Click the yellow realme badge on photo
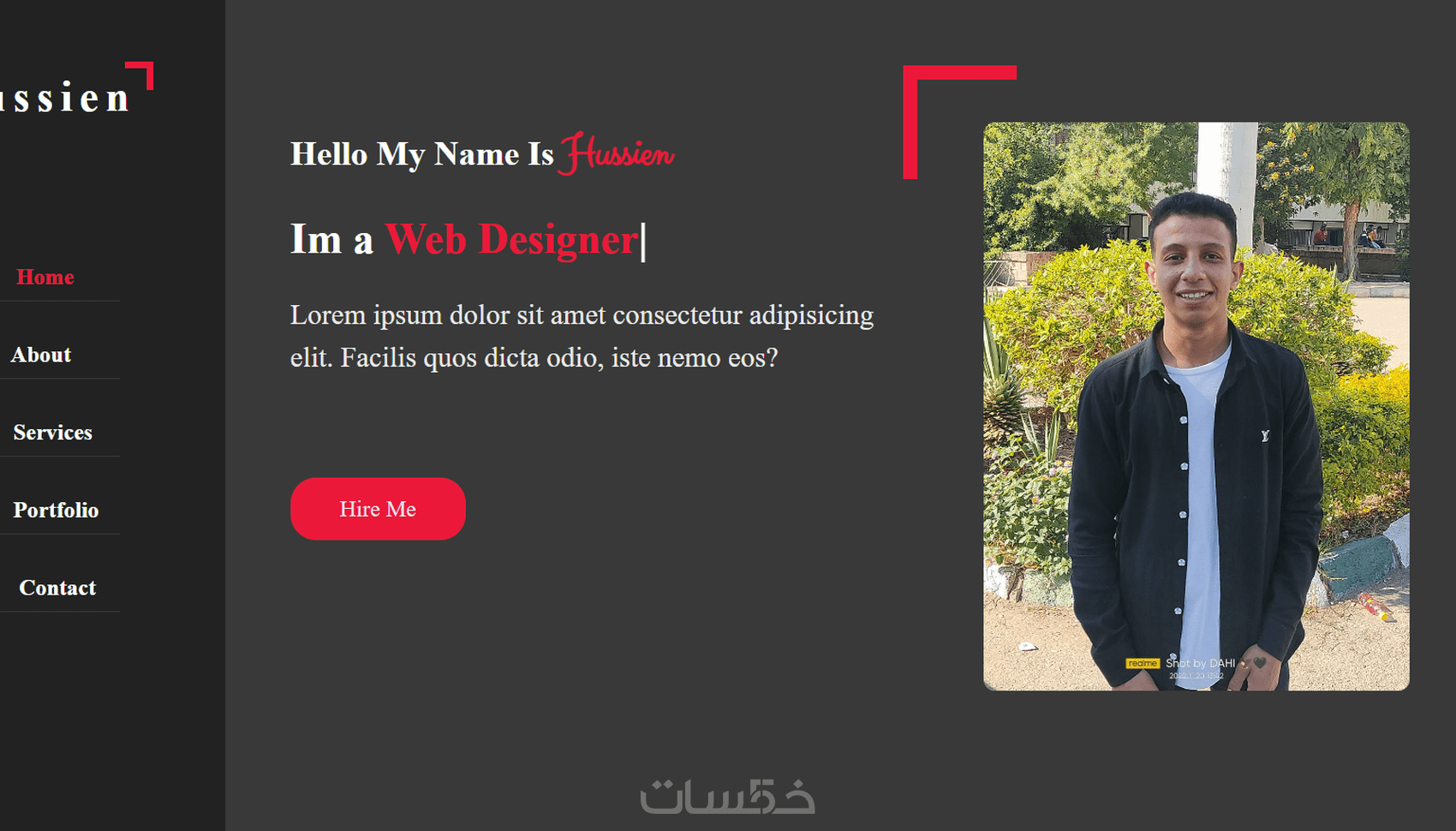 1143,663
